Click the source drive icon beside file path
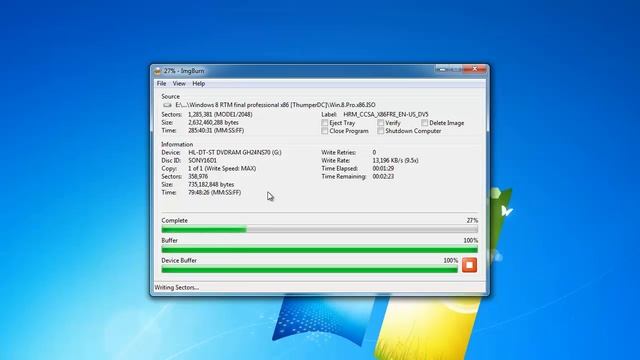640x360 pixels. tap(167, 105)
